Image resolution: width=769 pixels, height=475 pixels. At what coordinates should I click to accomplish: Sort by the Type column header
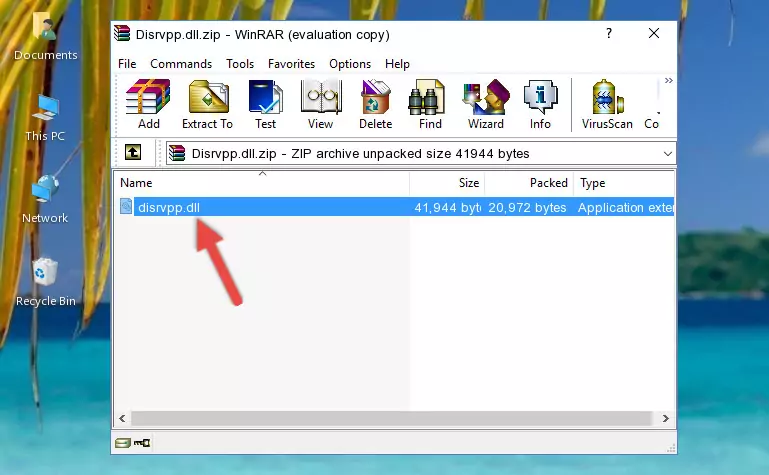[x=624, y=183]
